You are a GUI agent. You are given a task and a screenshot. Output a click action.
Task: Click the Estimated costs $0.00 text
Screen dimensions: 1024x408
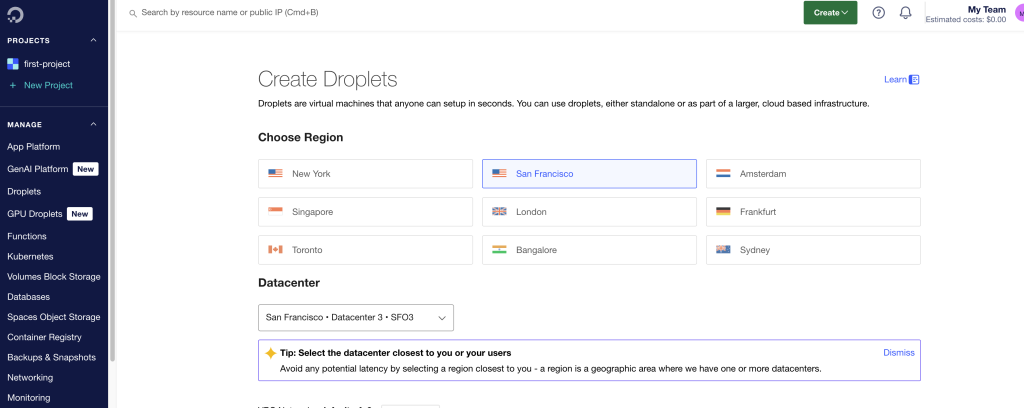(966, 20)
